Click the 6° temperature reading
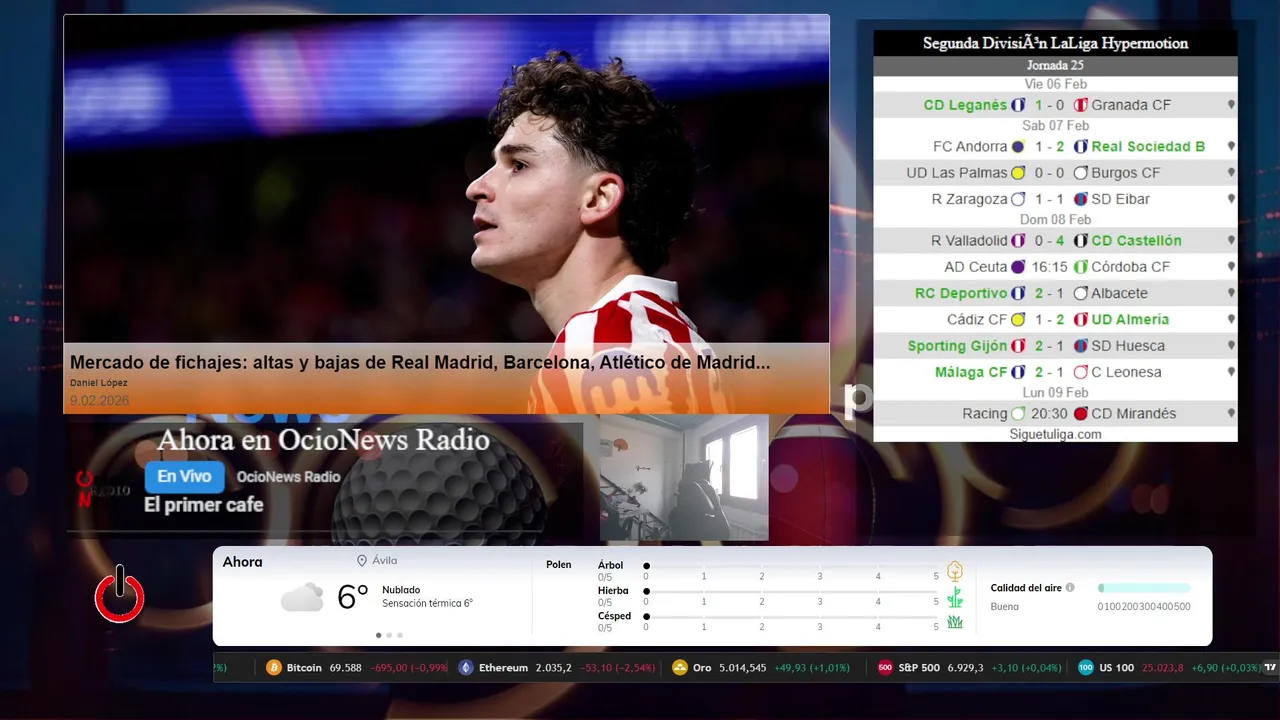This screenshot has height=720, width=1280. pyautogui.click(x=353, y=597)
